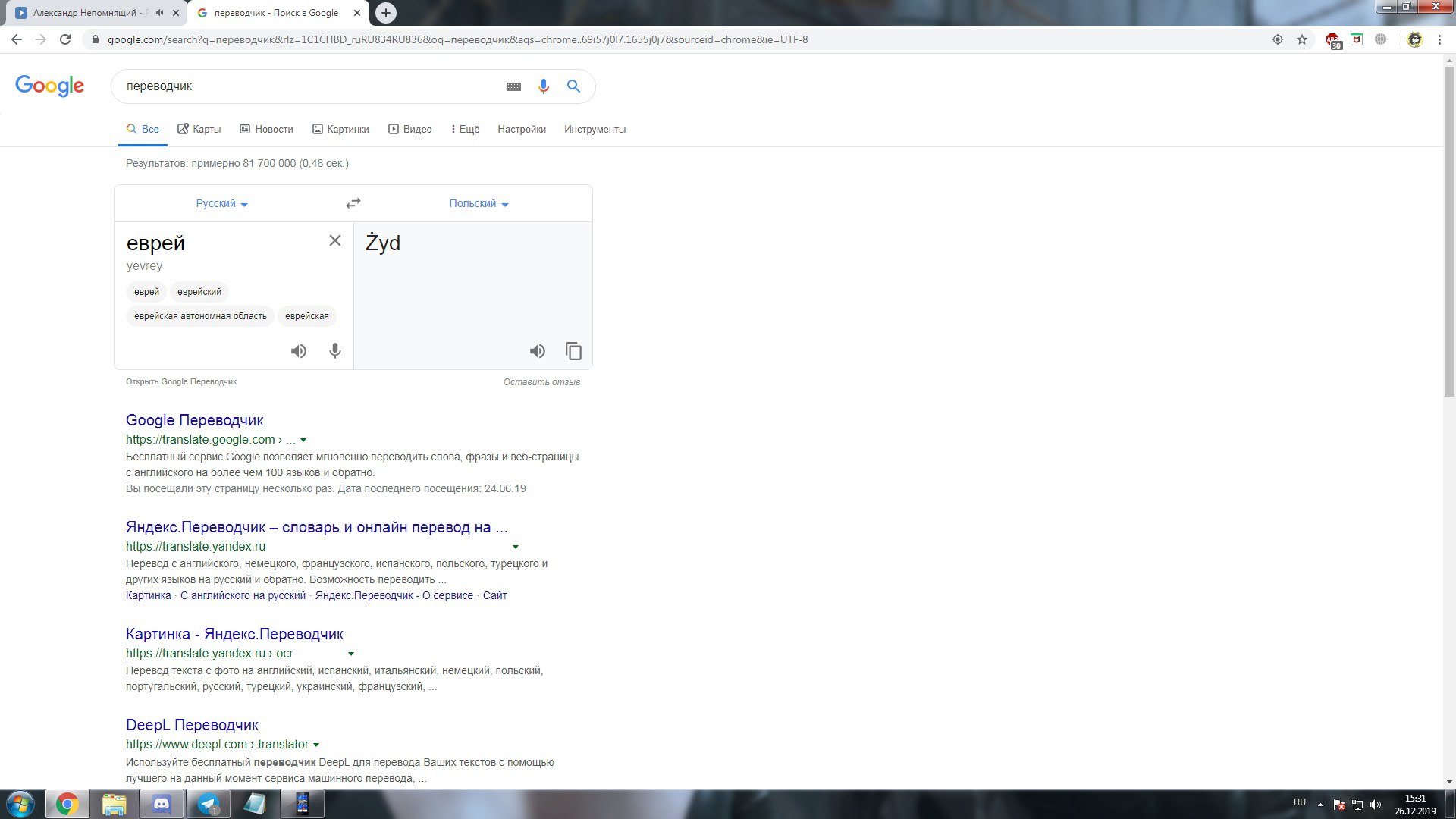Image resolution: width=1456 pixels, height=819 pixels.
Task: Expand arrow next to translate.google.com result
Action: [303, 440]
